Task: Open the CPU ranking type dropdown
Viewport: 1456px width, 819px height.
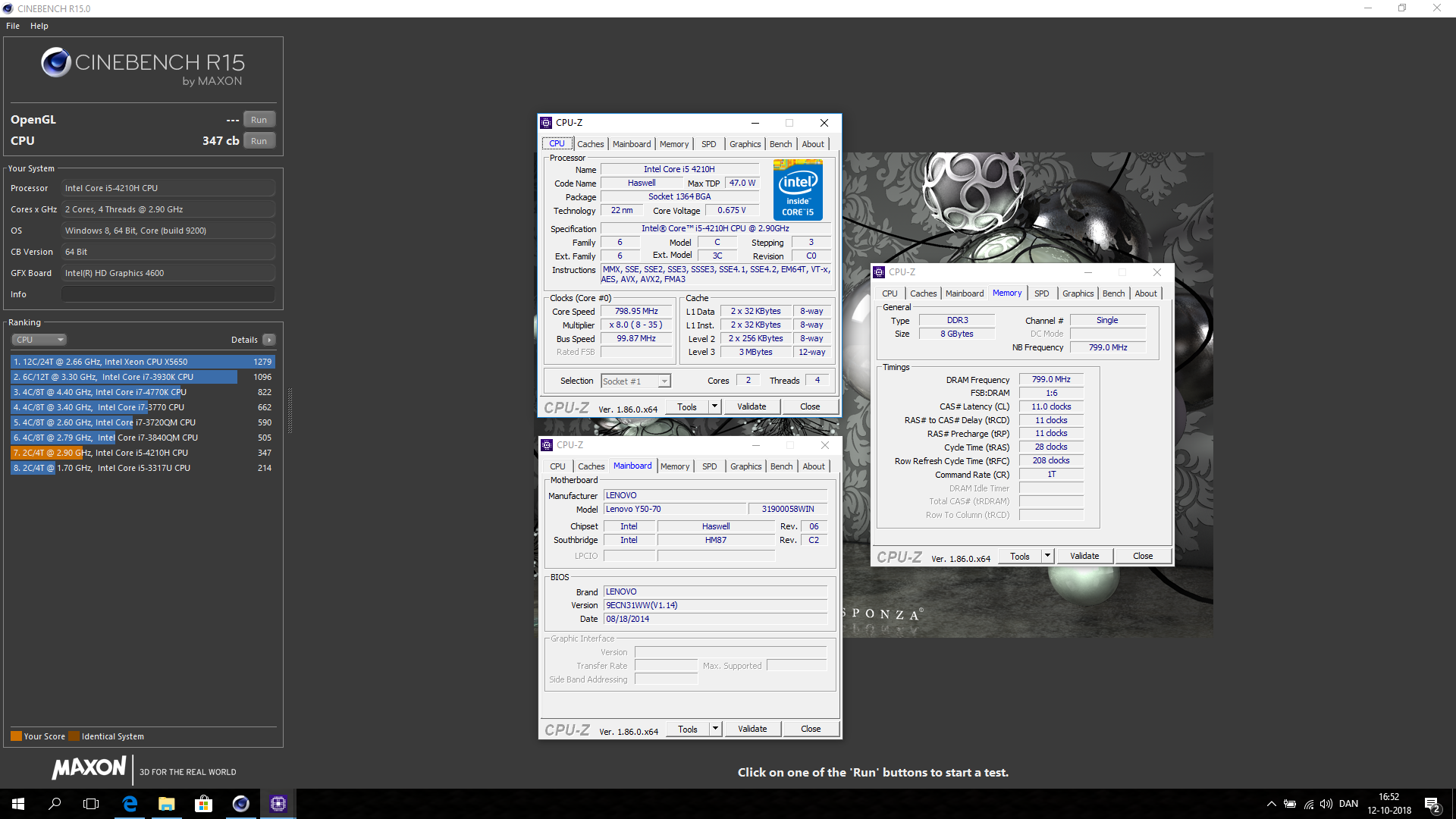Action: point(39,340)
